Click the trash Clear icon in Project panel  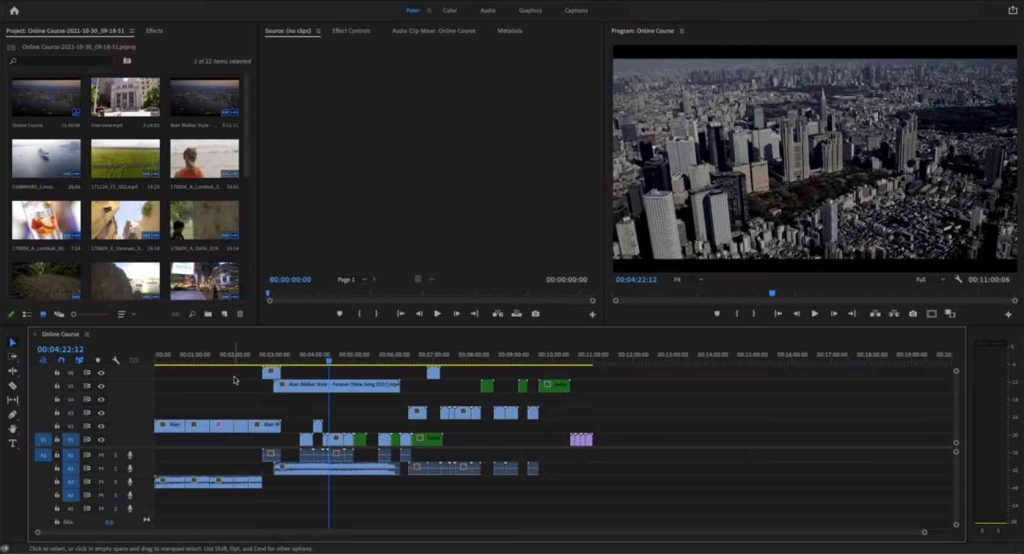tap(240, 314)
